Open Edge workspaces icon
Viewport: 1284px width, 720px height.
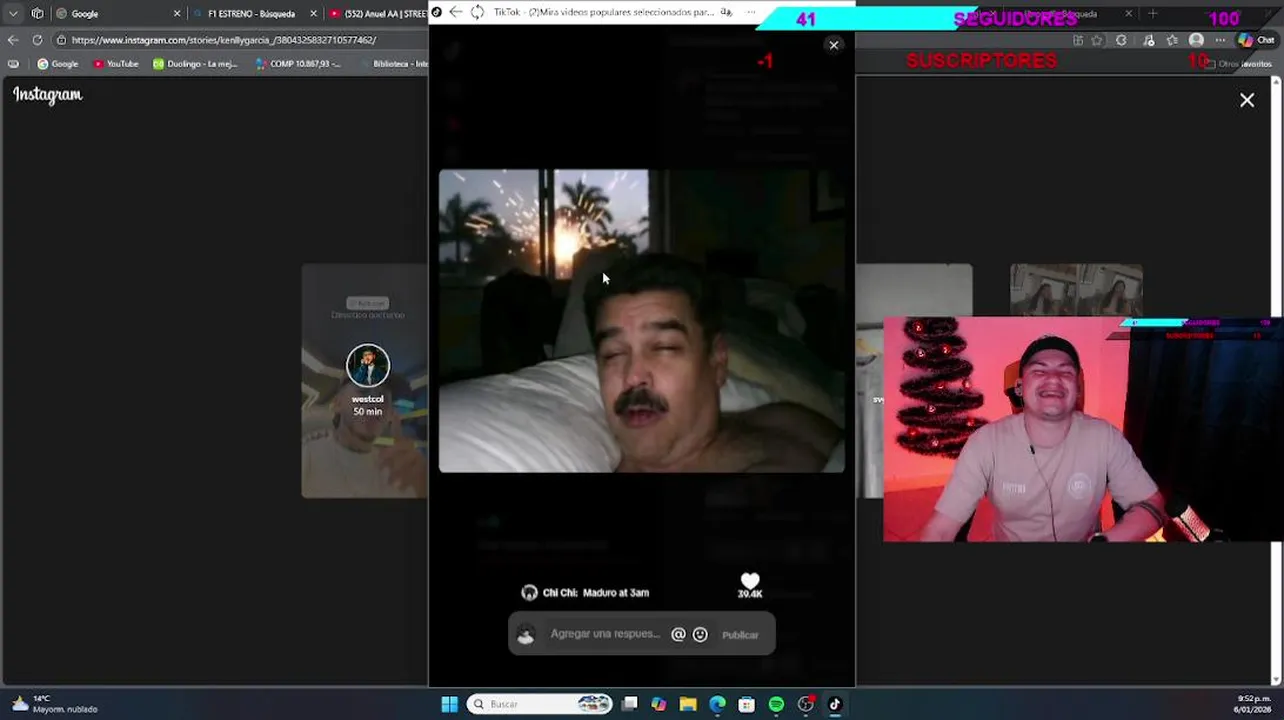[37, 14]
